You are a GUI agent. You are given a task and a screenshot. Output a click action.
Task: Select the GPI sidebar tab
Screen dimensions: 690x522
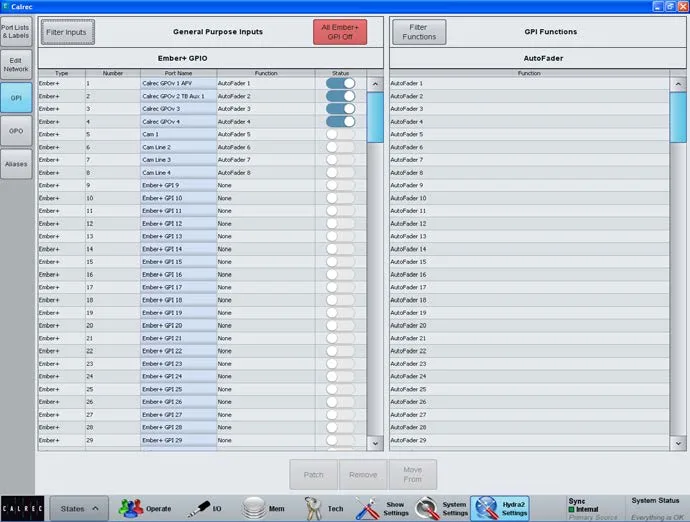tap(16, 98)
